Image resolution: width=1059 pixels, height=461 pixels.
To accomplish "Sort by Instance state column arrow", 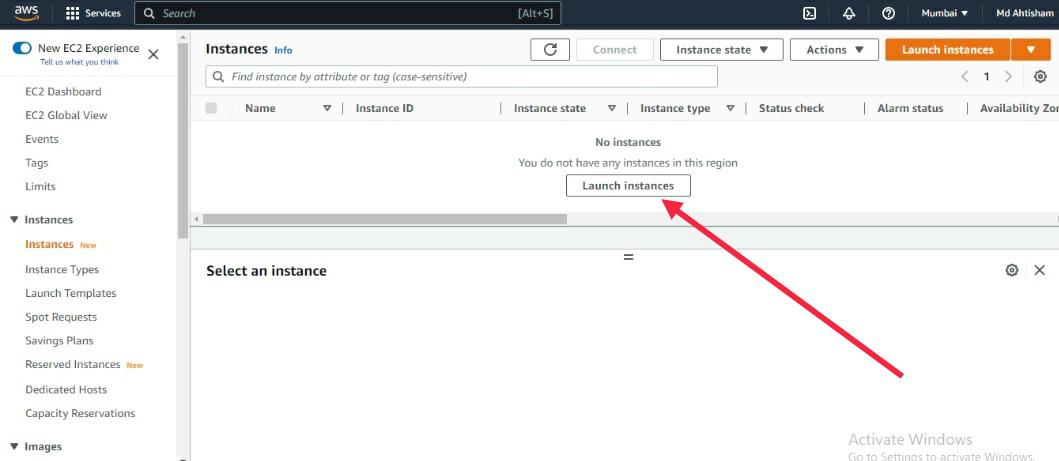I will (x=612, y=108).
